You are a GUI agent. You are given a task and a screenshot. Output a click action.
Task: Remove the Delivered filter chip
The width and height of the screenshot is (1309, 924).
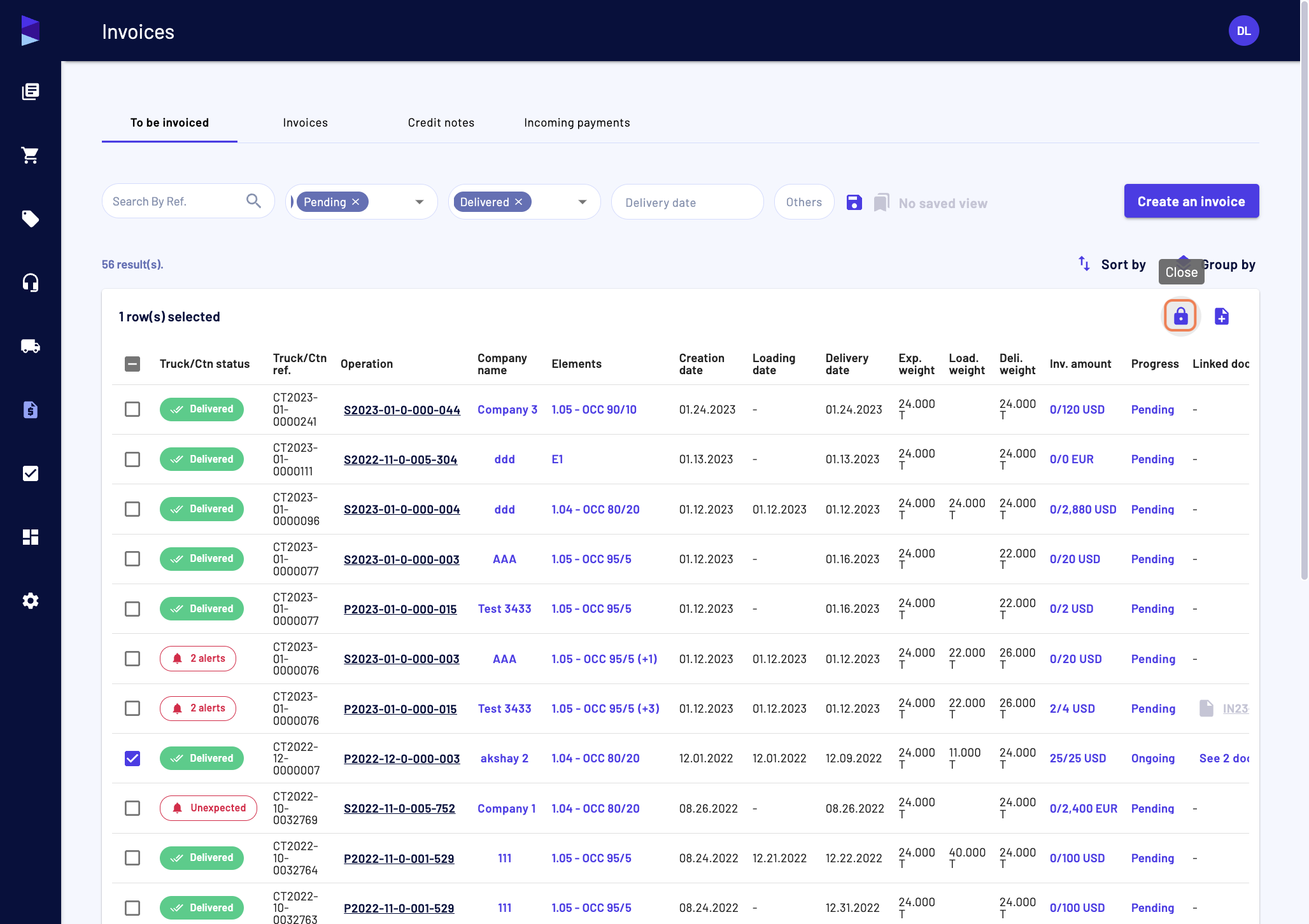click(x=519, y=202)
